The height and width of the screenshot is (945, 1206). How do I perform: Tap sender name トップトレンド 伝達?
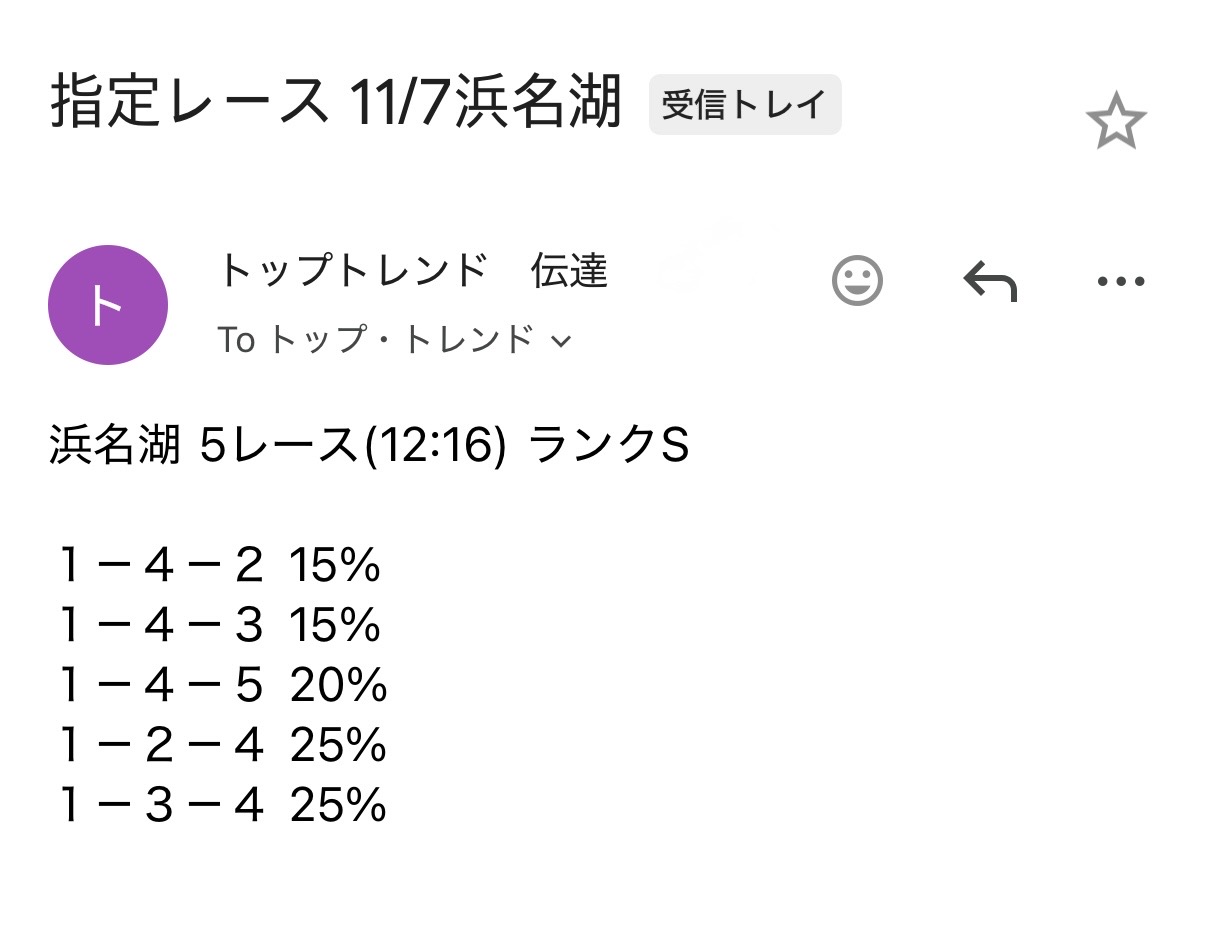coord(412,272)
